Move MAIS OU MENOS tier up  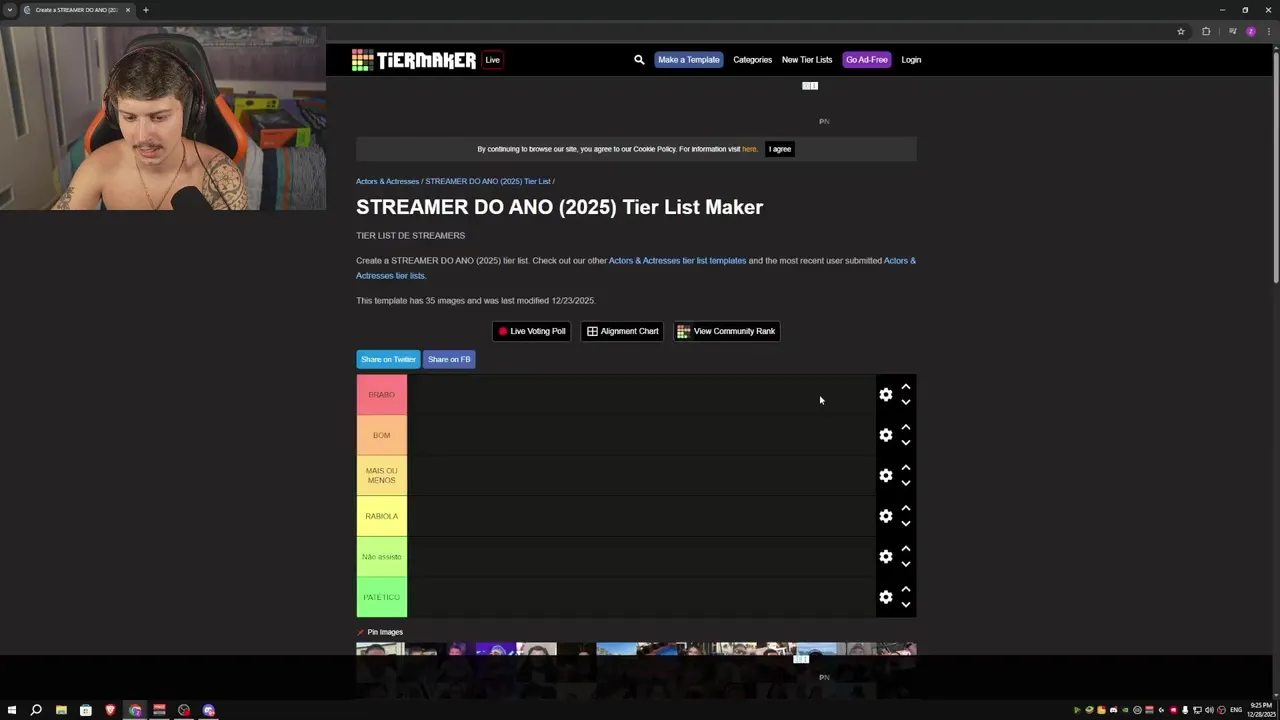pos(906,468)
